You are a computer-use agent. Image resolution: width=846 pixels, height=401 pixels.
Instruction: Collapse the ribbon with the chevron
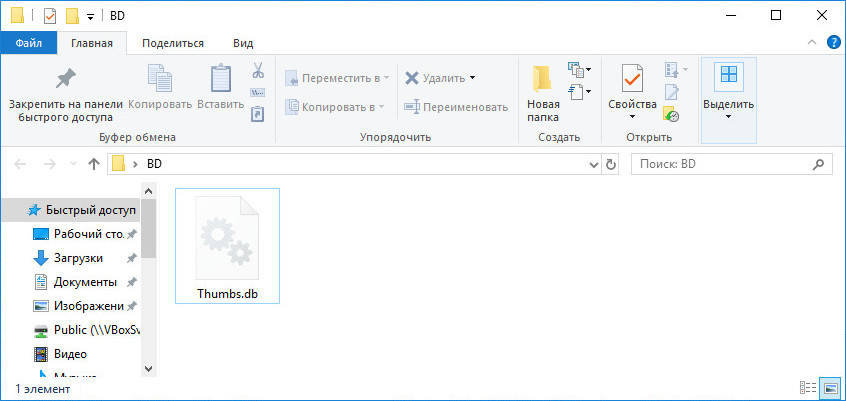coord(811,43)
